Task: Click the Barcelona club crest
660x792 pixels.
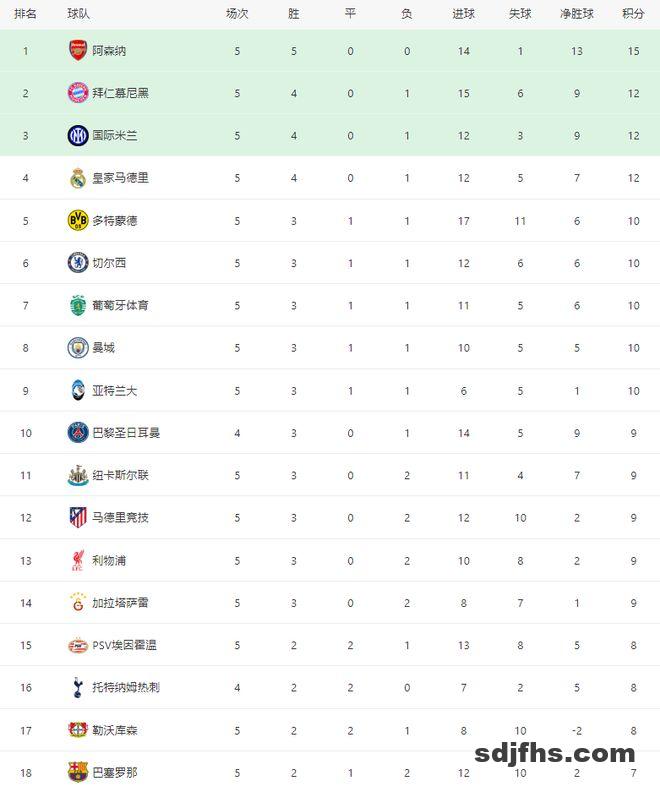Action: tap(78, 772)
